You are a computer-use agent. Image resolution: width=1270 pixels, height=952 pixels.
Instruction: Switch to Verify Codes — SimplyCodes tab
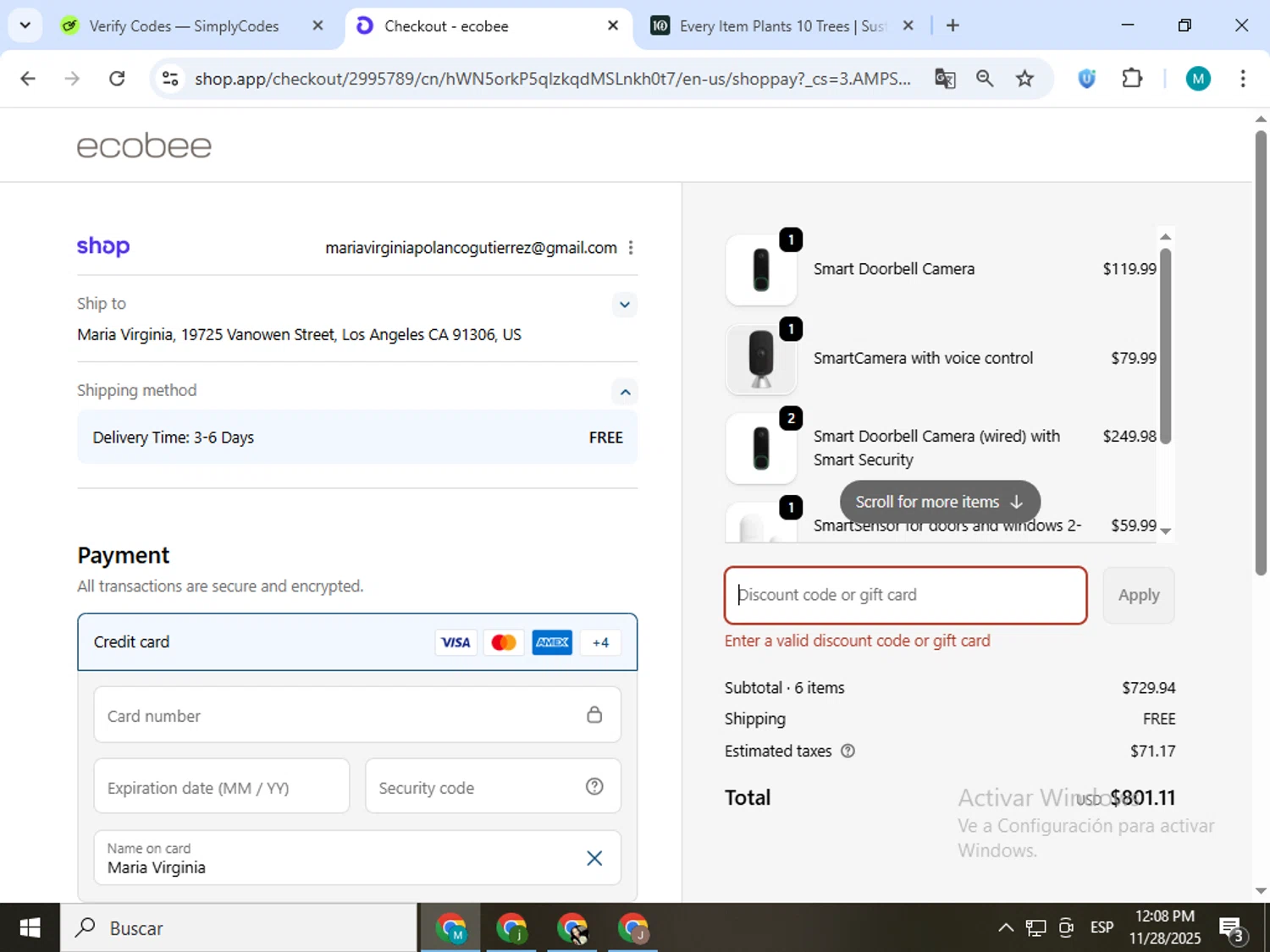click(184, 26)
